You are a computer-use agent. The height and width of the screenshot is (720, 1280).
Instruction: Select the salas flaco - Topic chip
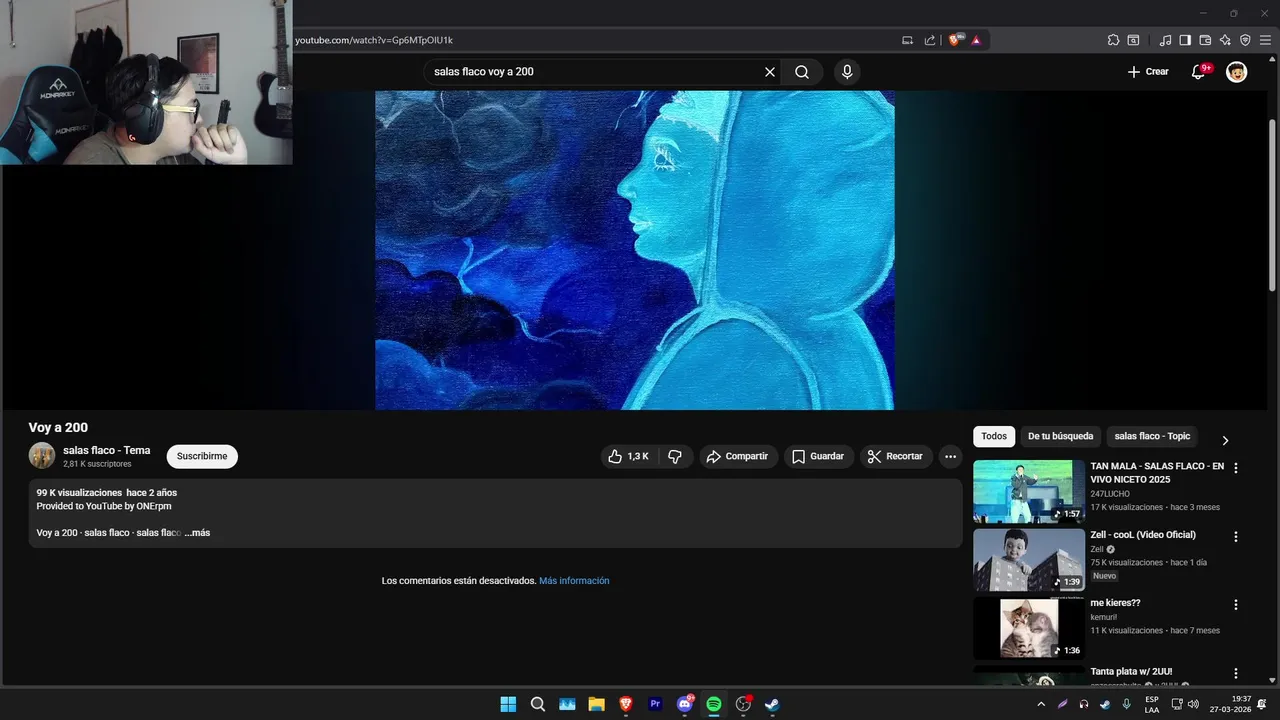pos(1152,436)
